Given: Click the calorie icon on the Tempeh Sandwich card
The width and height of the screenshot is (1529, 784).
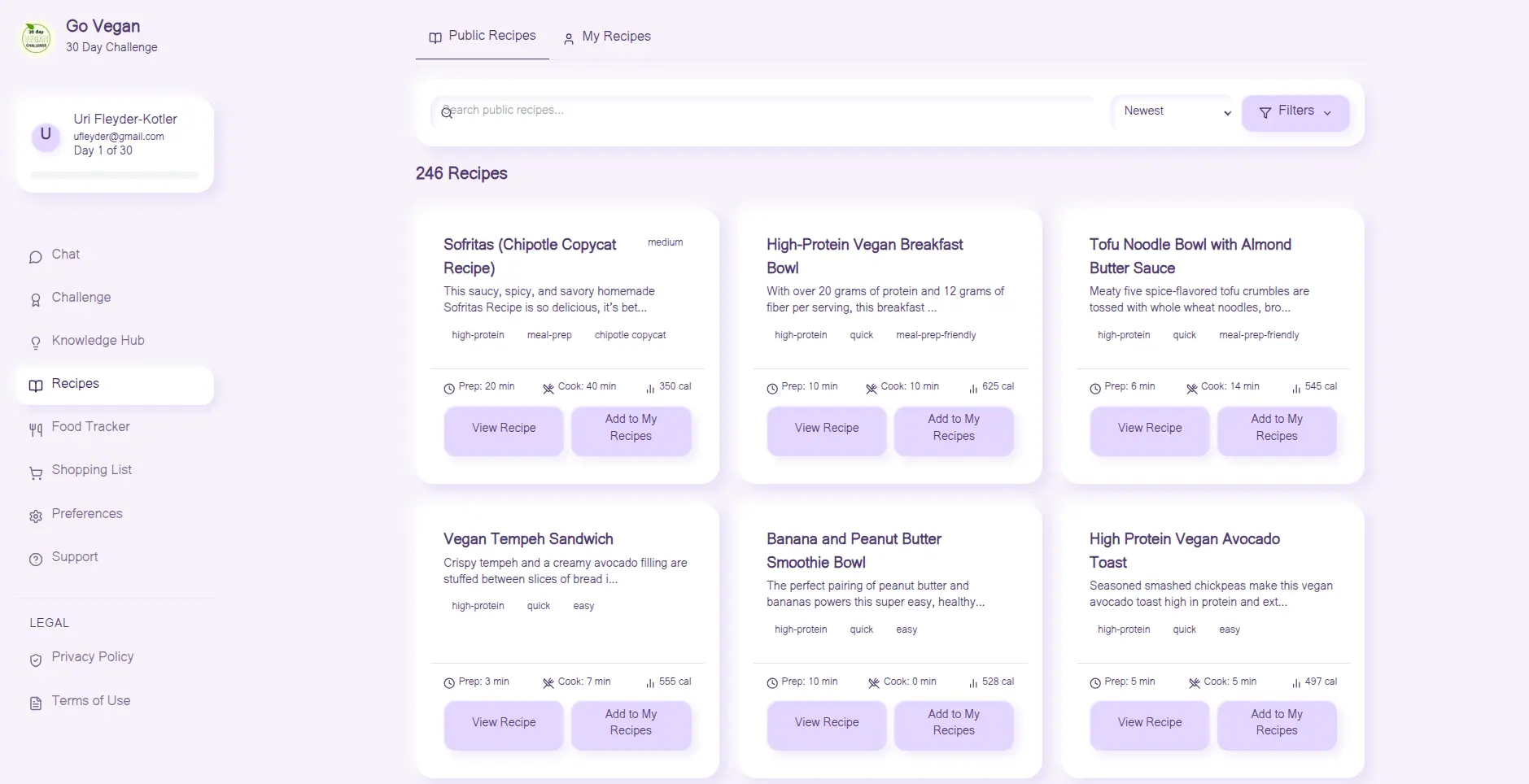Looking at the screenshot, I should (x=650, y=683).
